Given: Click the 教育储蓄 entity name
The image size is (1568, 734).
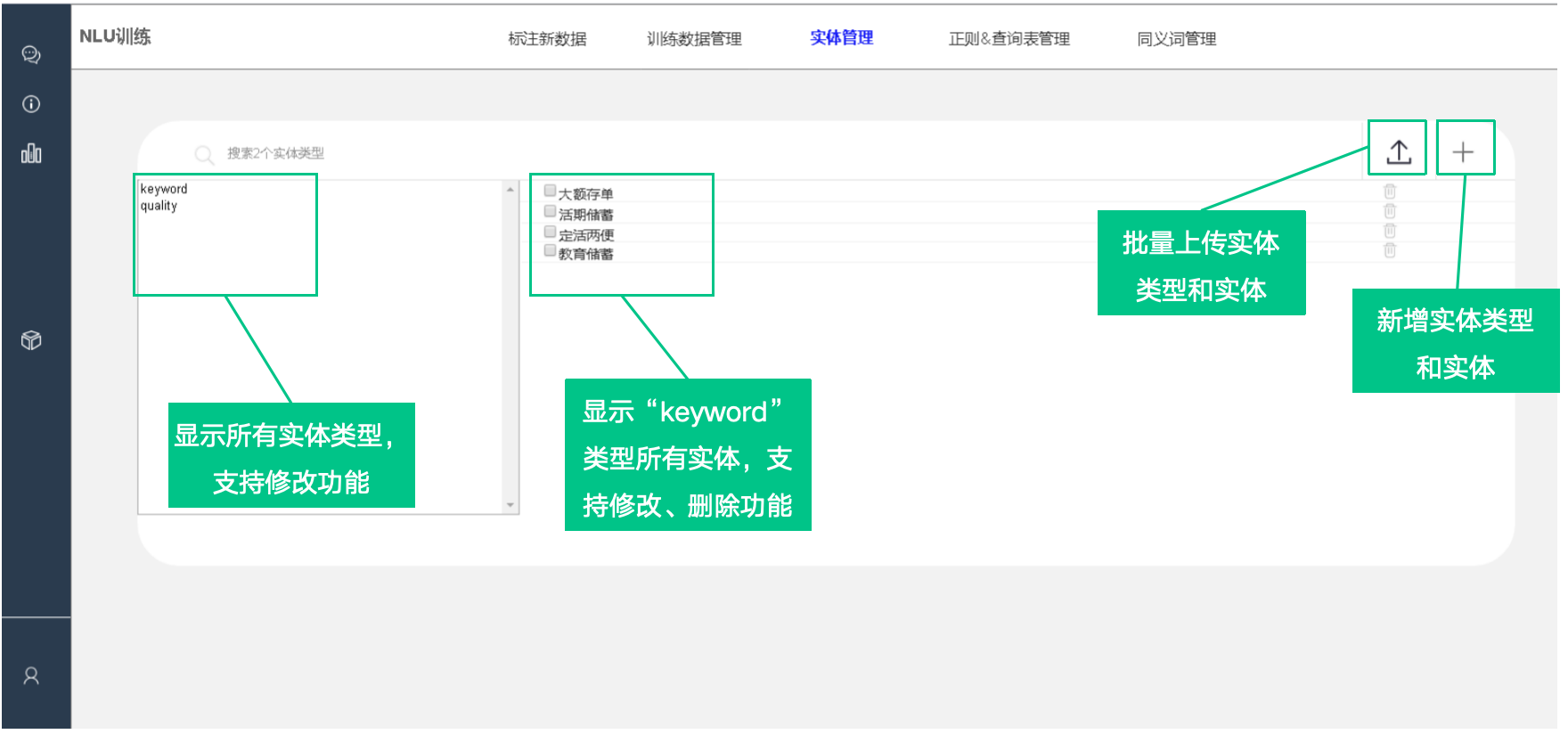Looking at the screenshot, I should tap(585, 254).
